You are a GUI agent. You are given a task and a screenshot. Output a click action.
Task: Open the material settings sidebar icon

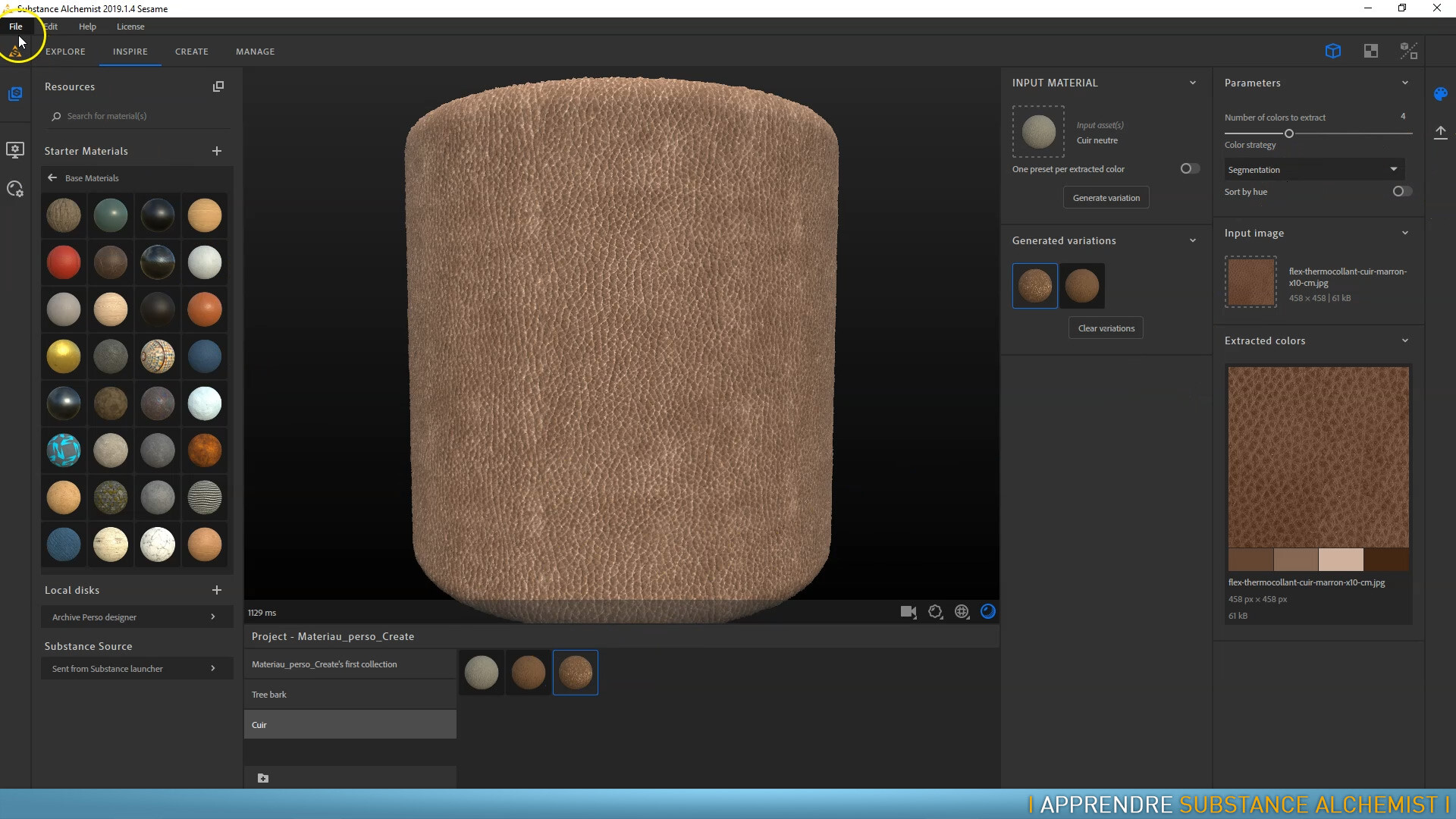pos(15,189)
